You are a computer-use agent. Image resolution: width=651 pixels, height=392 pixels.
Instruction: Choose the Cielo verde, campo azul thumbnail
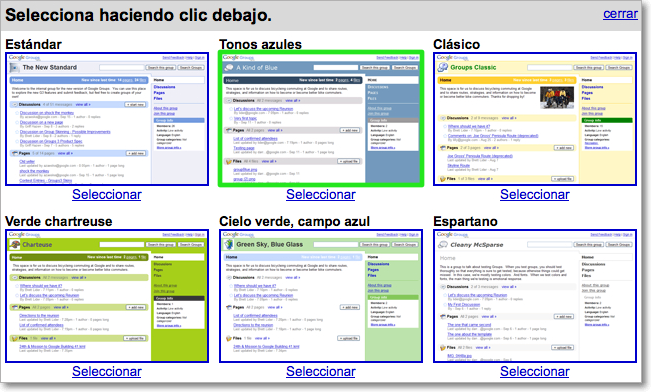(321, 296)
